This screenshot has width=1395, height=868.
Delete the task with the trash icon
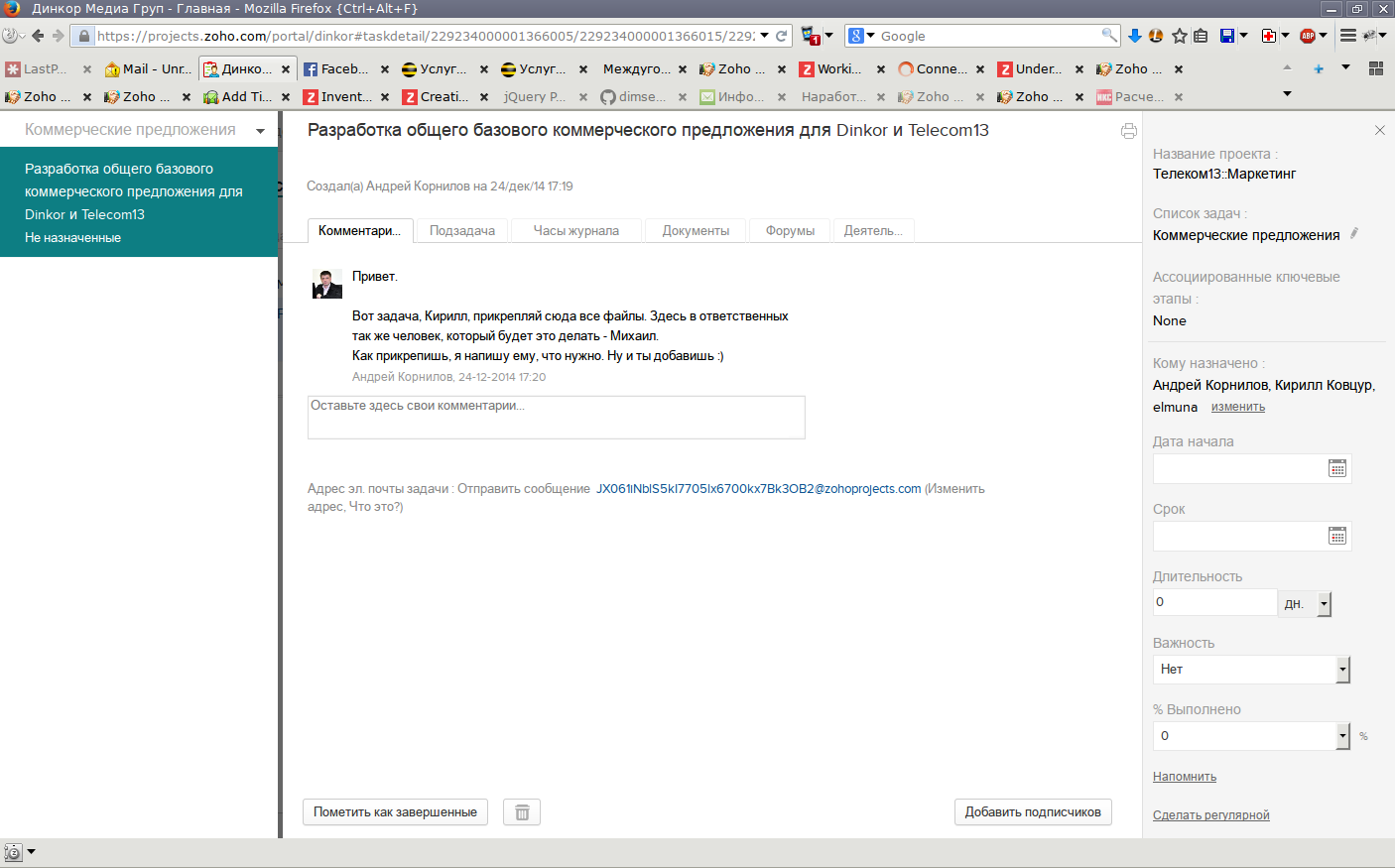coord(522,812)
